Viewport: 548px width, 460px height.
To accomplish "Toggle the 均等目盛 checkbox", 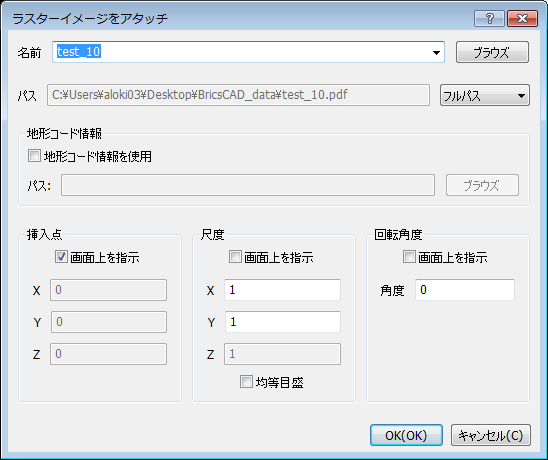I will (246, 381).
